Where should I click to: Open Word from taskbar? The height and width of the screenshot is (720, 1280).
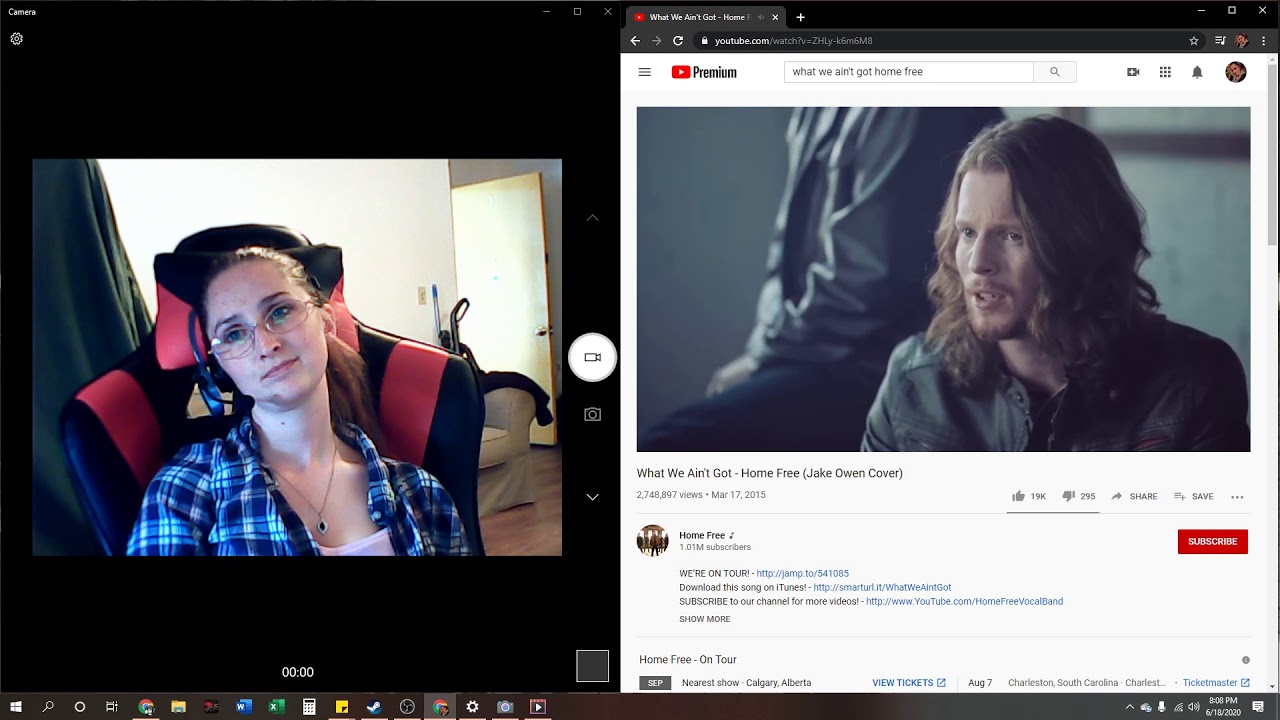(243, 707)
